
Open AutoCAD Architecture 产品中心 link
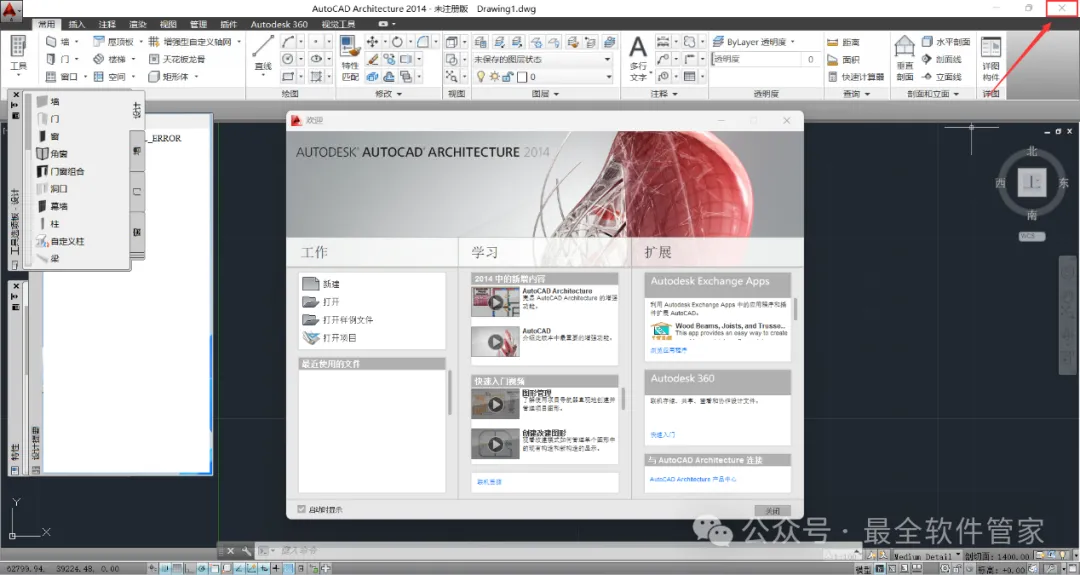point(692,479)
